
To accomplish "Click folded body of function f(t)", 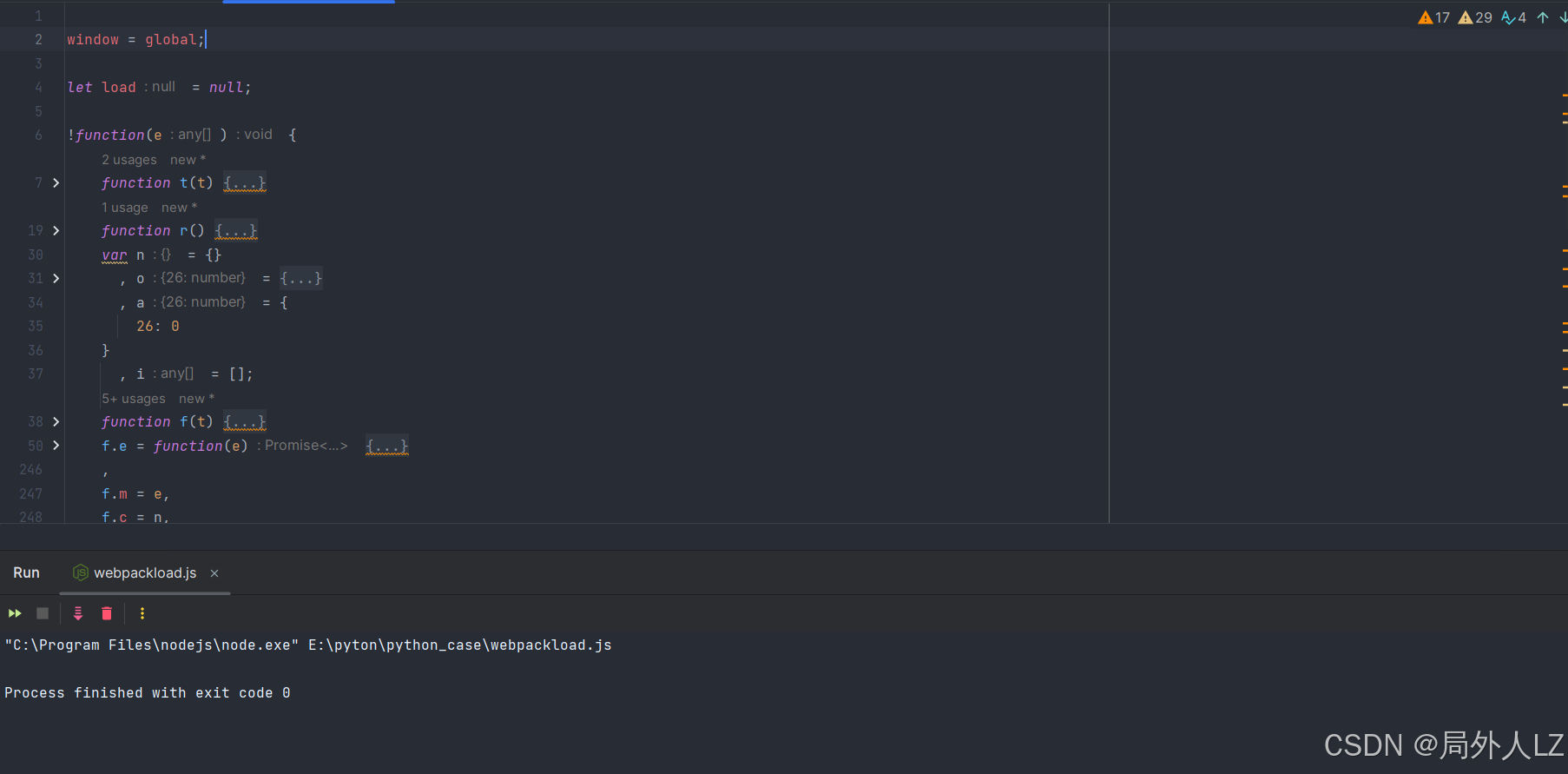I will coord(245,421).
